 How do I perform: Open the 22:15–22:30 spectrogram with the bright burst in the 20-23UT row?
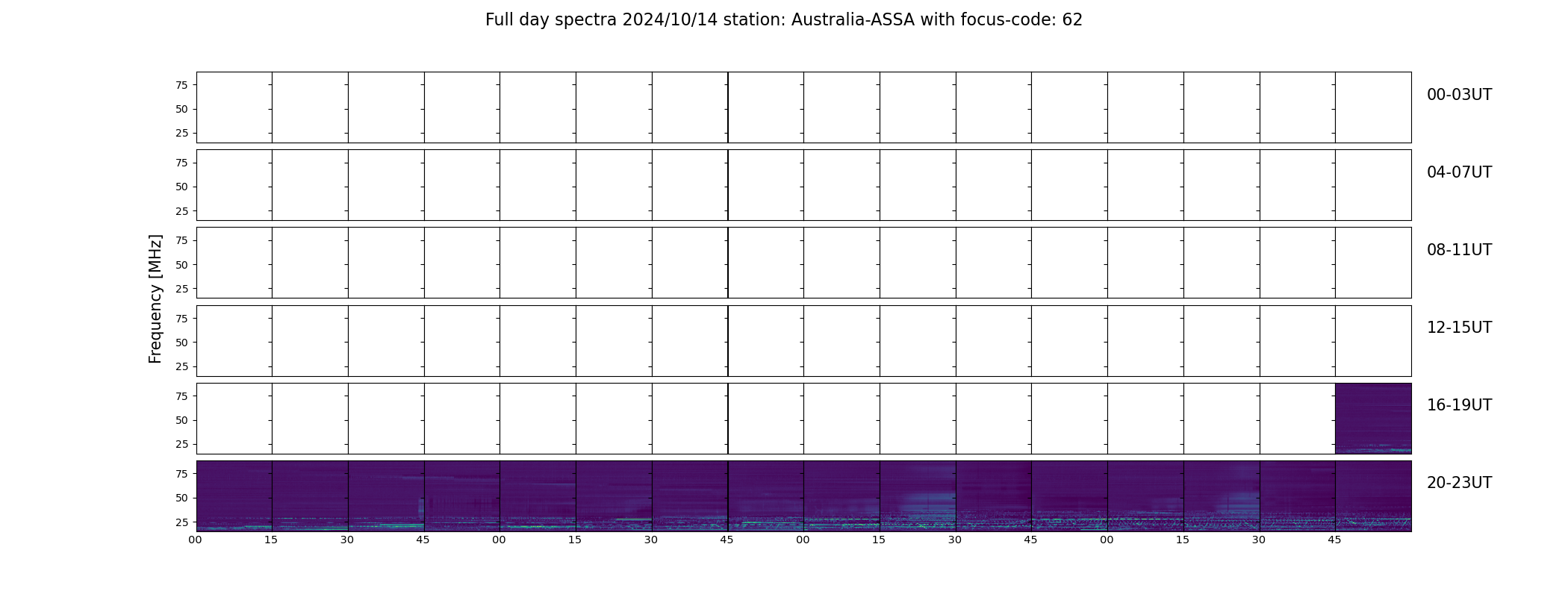point(918,496)
